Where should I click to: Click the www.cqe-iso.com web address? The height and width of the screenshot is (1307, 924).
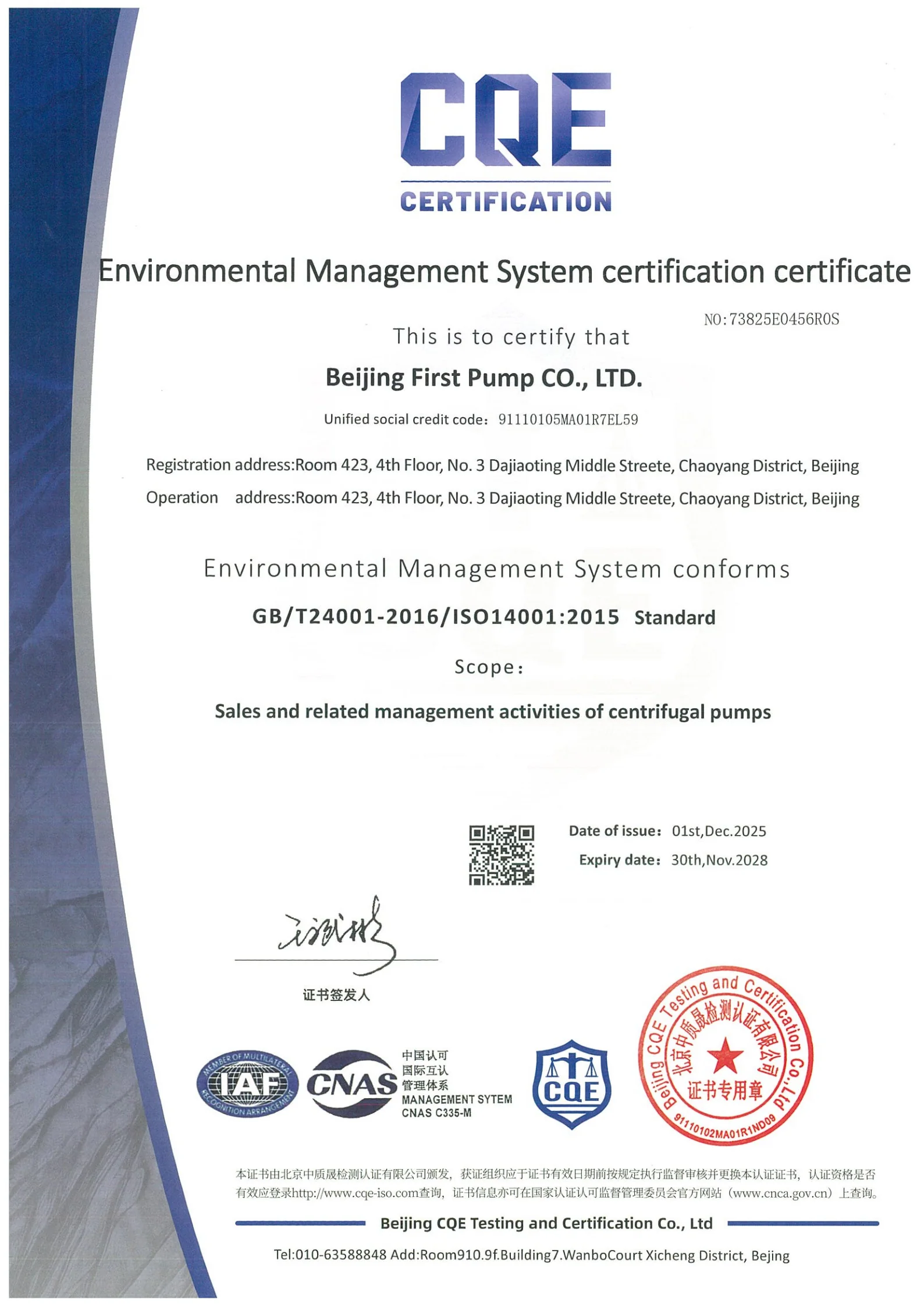point(356,1192)
